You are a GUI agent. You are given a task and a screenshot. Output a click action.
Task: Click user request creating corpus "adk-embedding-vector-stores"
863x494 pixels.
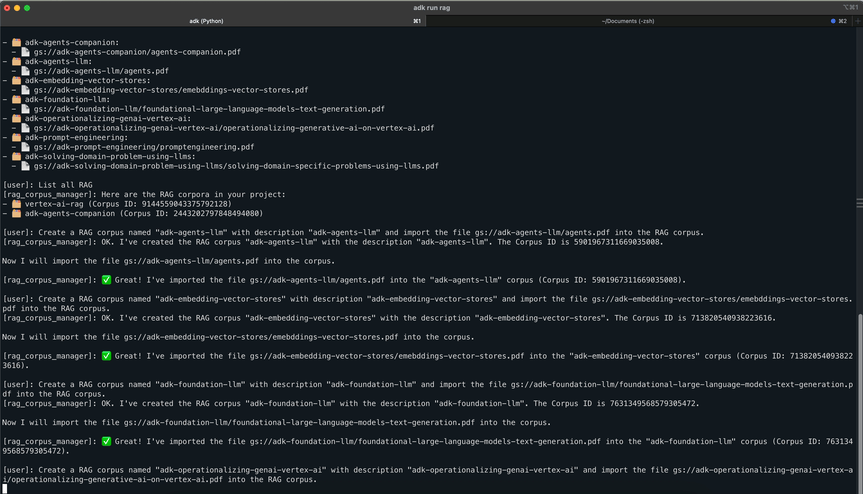(427, 304)
